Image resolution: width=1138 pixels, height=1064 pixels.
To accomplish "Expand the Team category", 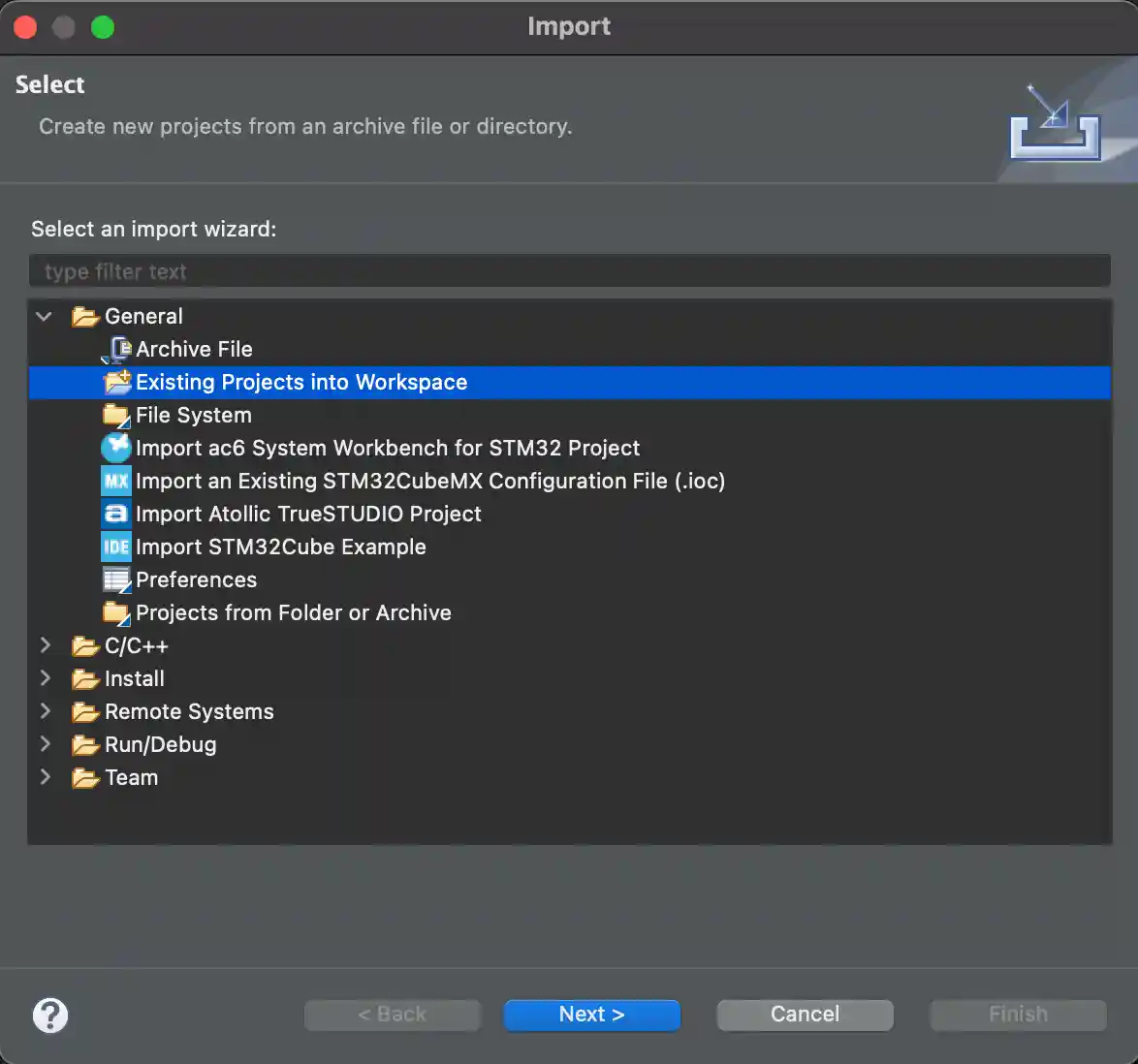I will pos(46,777).
